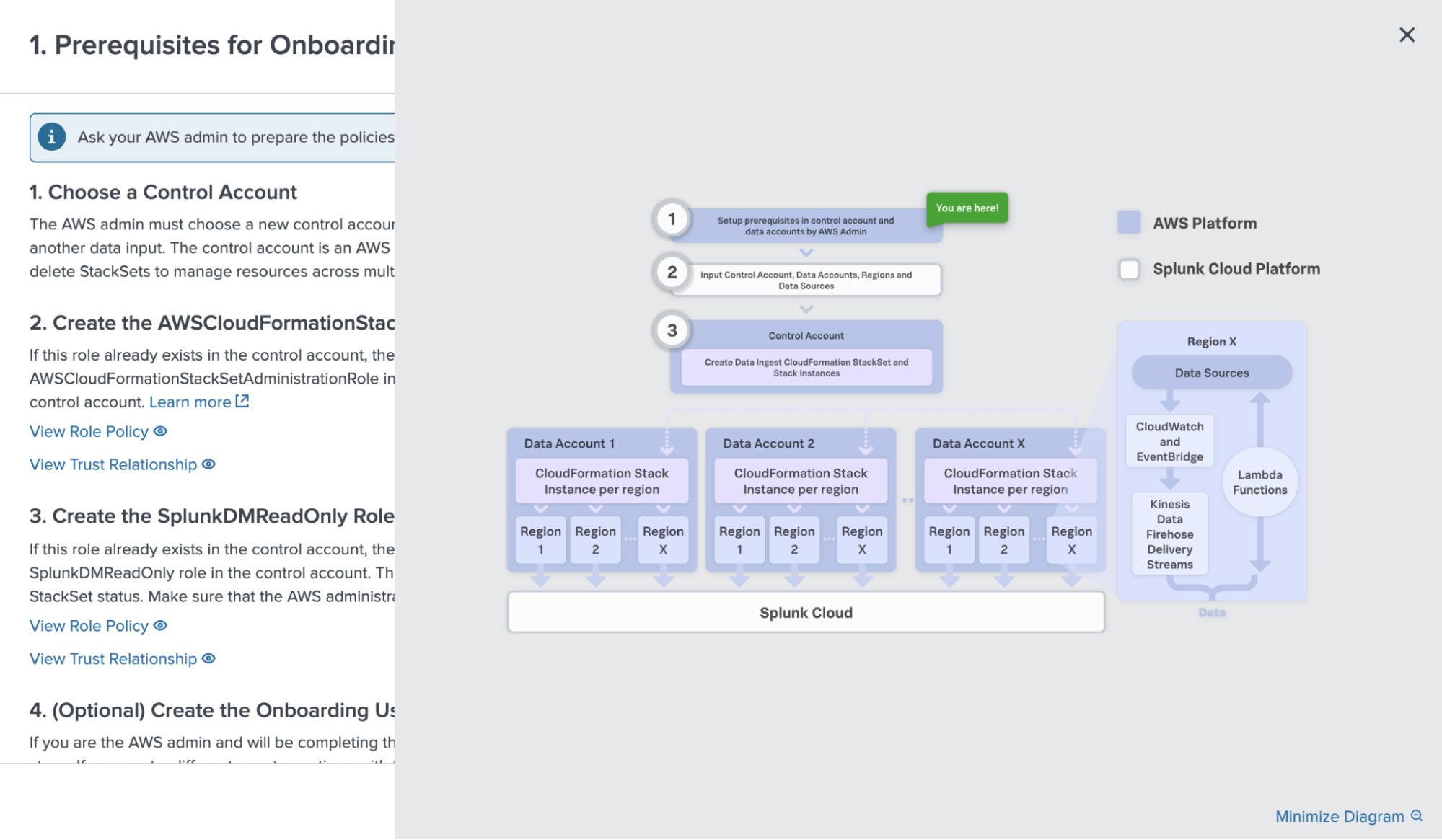Click the Minimize Diagram link
1442x840 pixels.
pyautogui.click(x=1340, y=816)
